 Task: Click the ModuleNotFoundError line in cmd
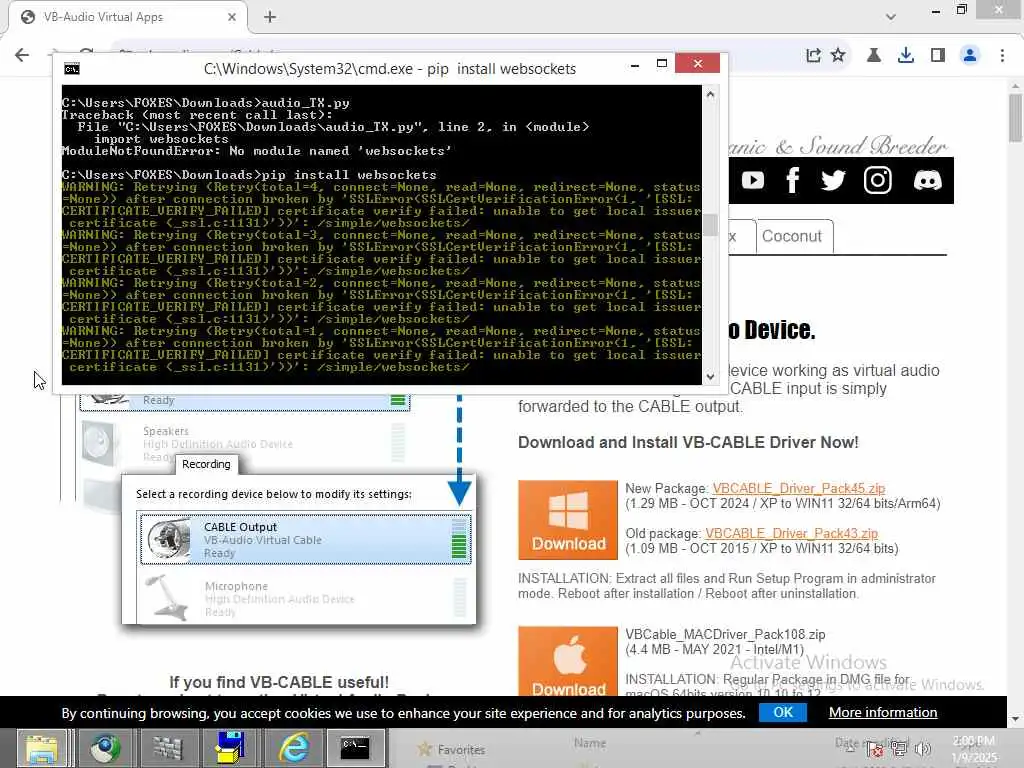pyautogui.click(x=256, y=151)
